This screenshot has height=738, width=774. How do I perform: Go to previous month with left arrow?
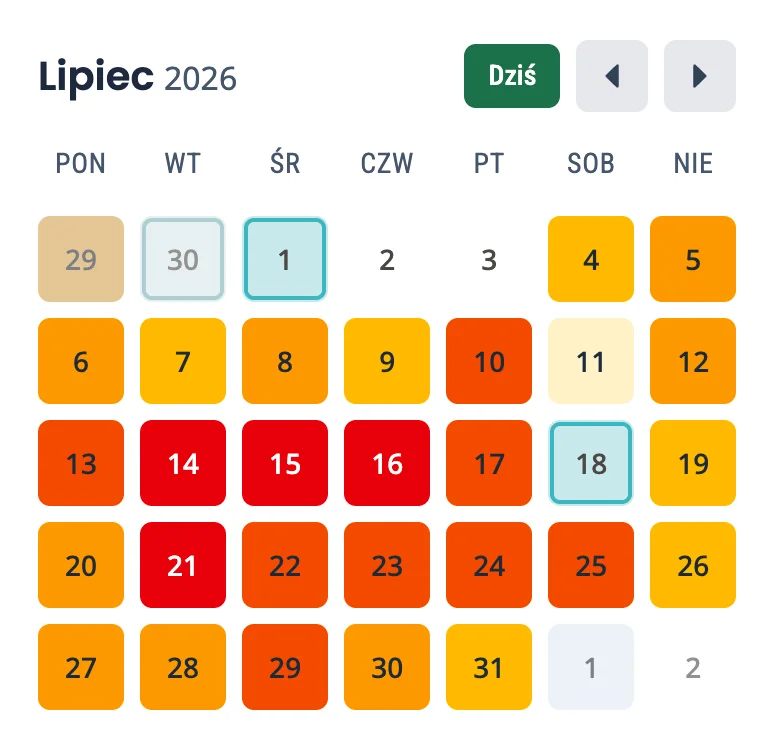(612, 76)
